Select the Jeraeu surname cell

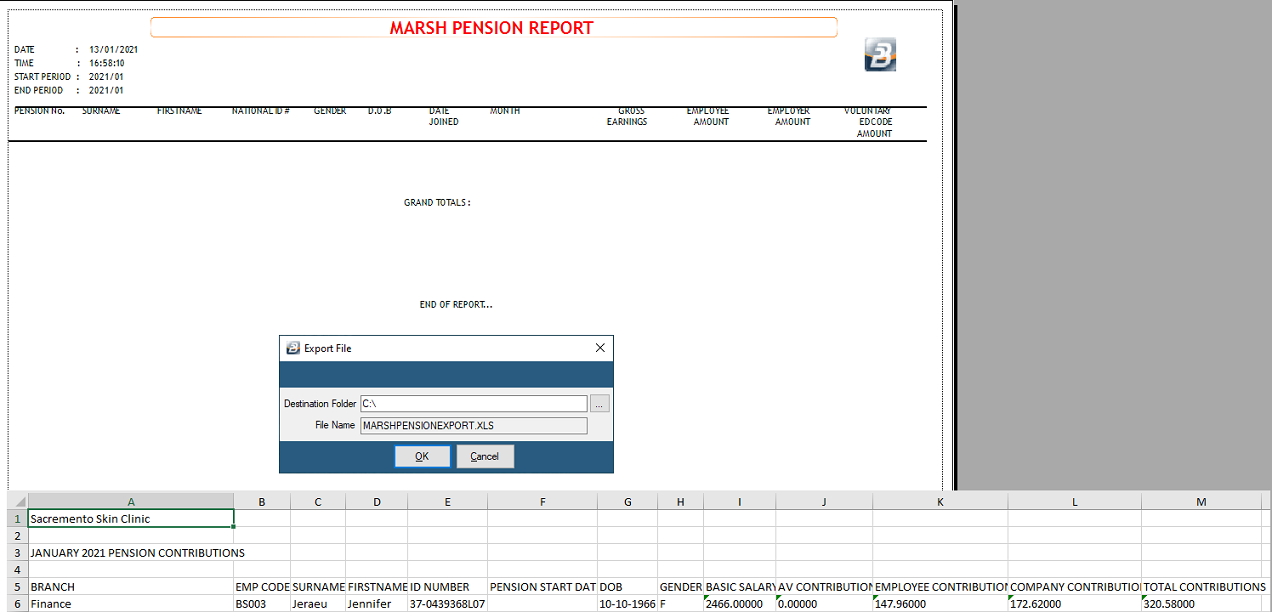pyautogui.click(x=318, y=604)
